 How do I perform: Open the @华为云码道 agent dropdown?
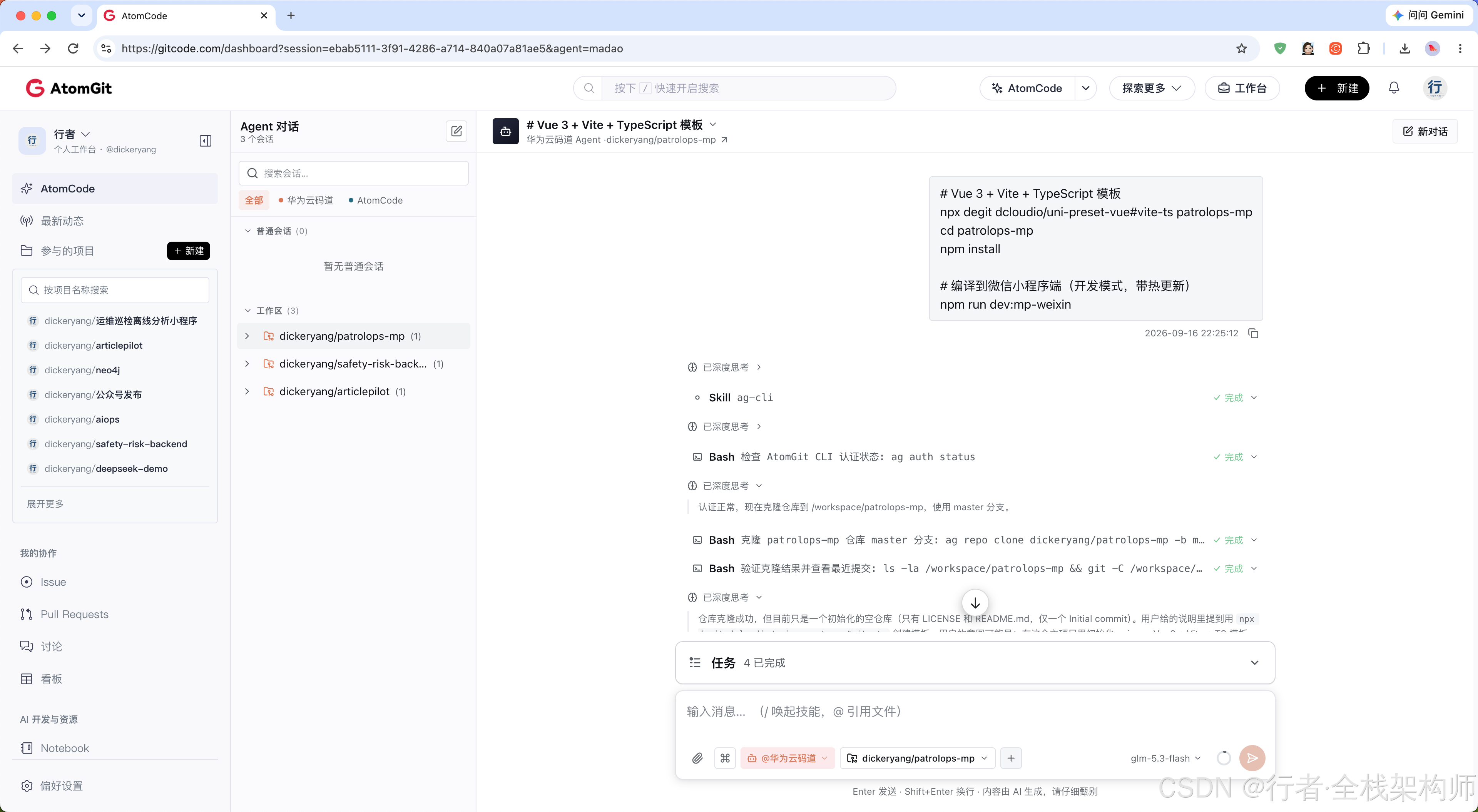[787, 758]
